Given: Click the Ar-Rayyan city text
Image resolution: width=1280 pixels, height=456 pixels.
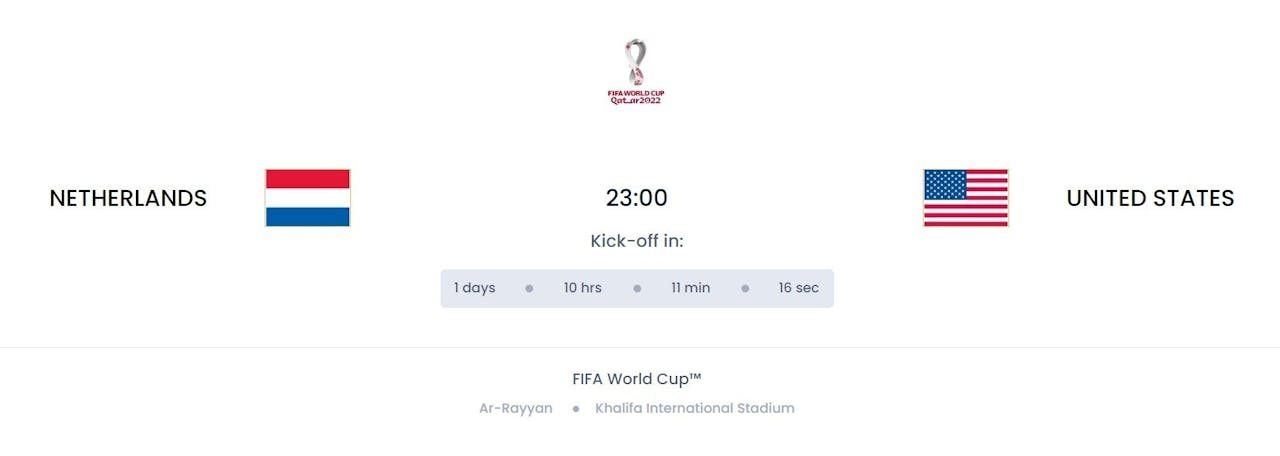Looking at the screenshot, I should (x=516, y=408).
